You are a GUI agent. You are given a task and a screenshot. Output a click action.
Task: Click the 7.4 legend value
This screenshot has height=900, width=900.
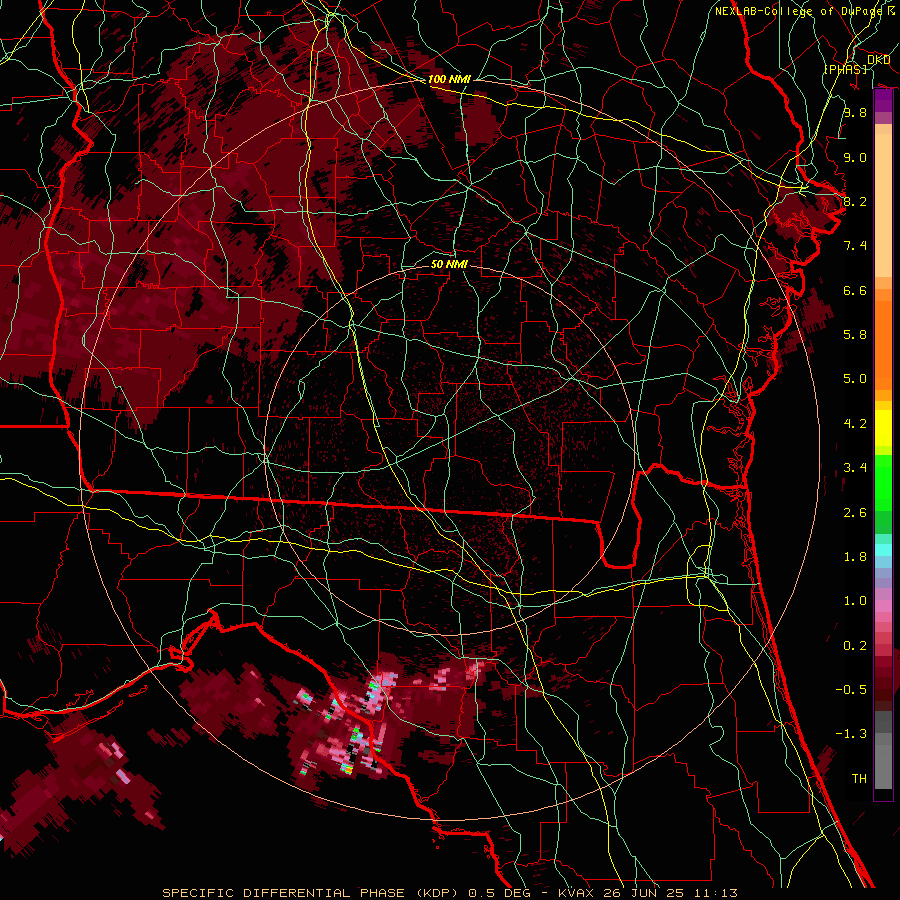855,246
